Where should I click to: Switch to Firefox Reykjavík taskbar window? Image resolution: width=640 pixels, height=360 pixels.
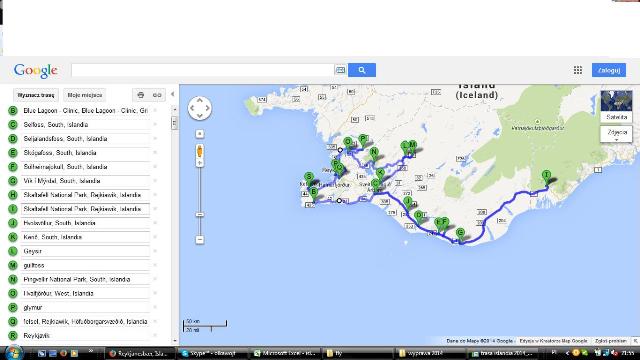pos(139,353)
